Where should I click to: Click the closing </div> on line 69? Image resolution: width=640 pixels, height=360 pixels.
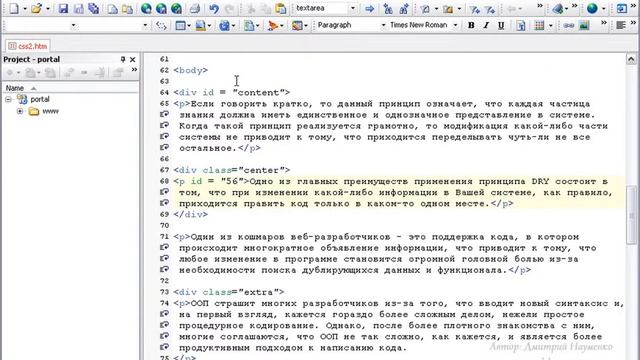point(191,214)
